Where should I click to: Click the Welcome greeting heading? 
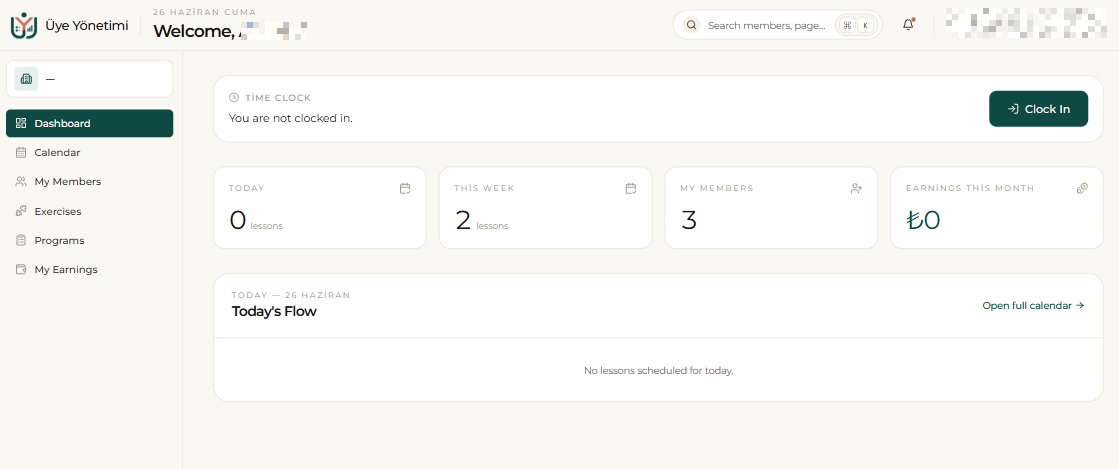230,31
